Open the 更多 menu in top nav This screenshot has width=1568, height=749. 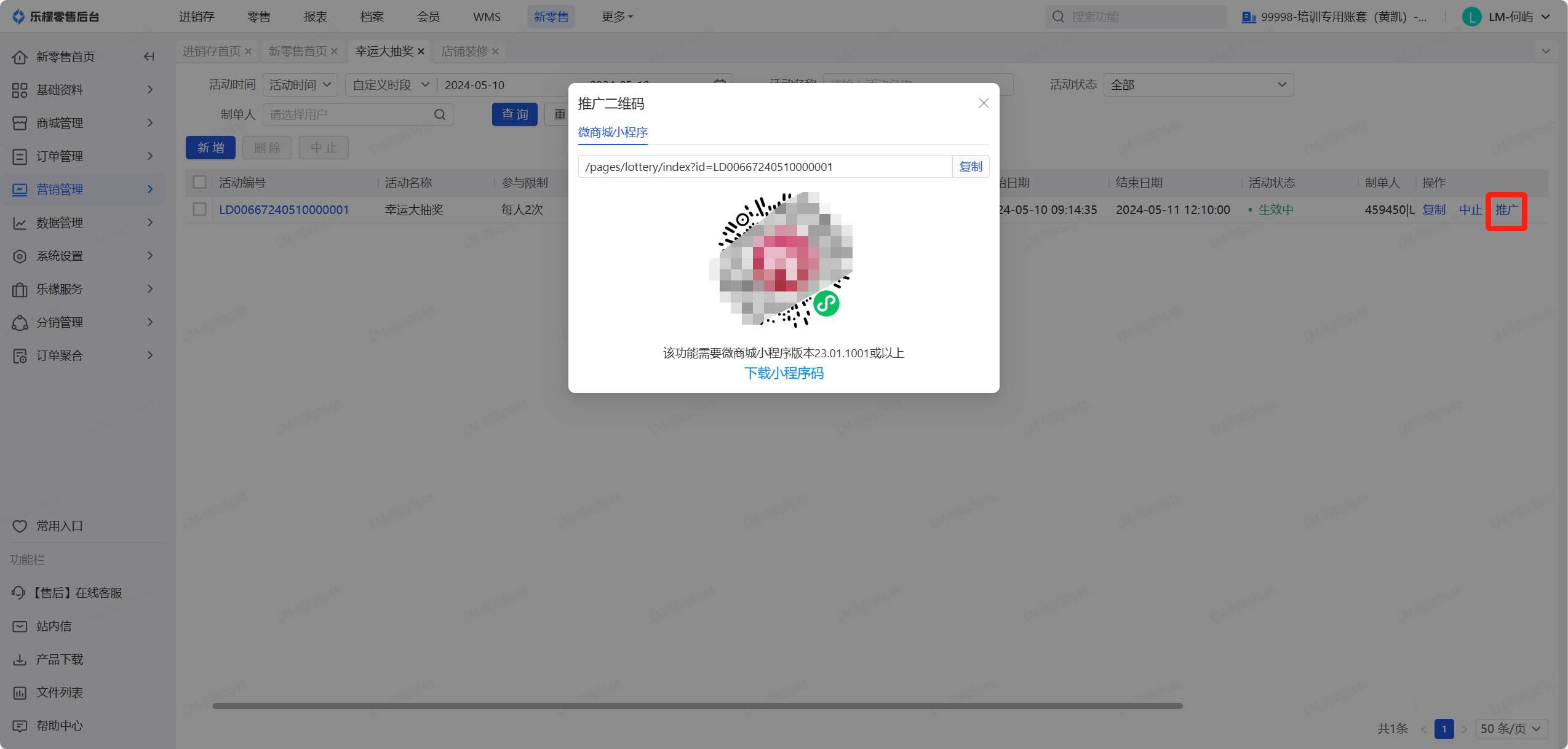click(617, 17)
